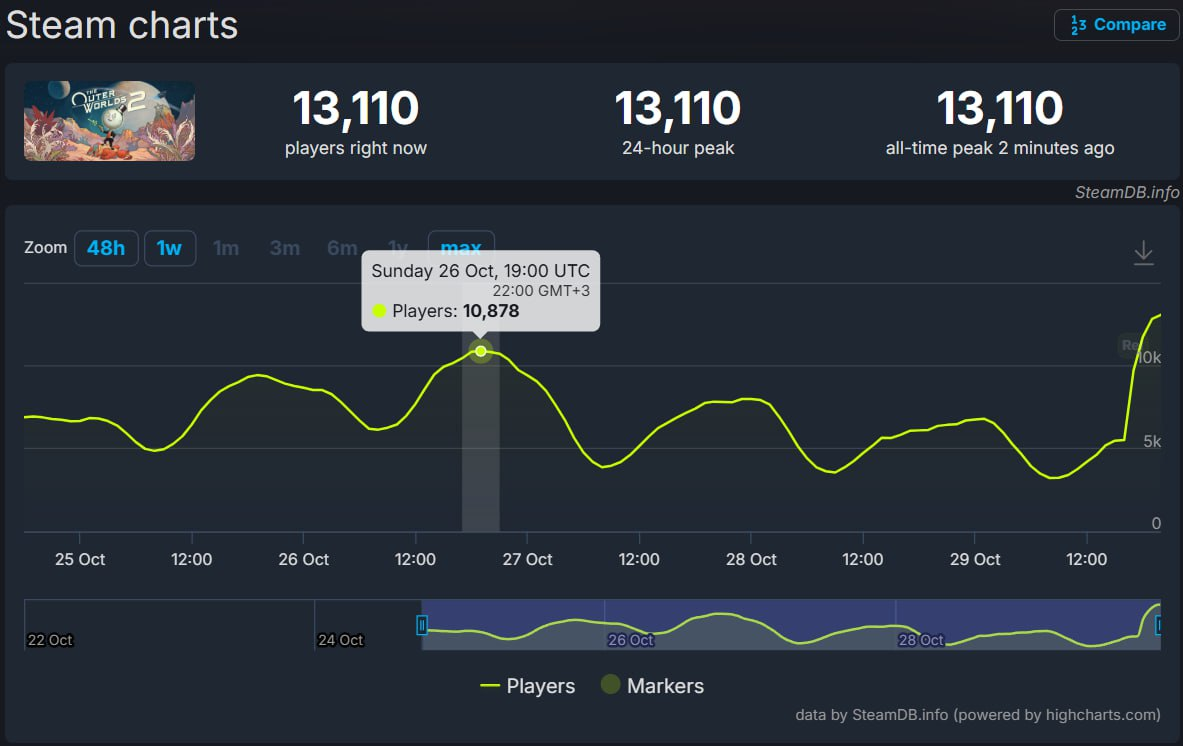Select the 6m zoom option
Image resolution: width=1183 pixels, height=746 pixels.
tap(342, 248)
